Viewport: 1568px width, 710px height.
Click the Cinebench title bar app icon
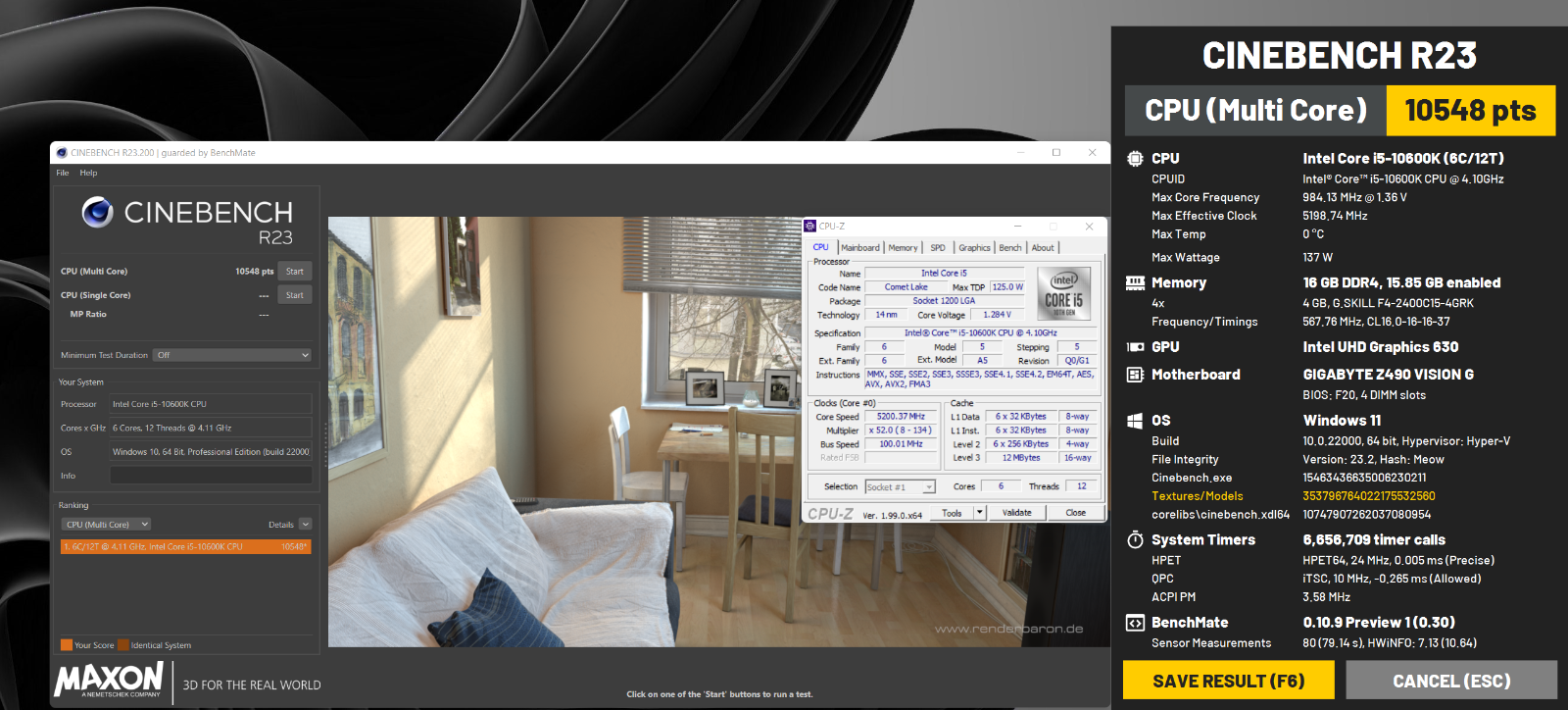tap(62, 153)
